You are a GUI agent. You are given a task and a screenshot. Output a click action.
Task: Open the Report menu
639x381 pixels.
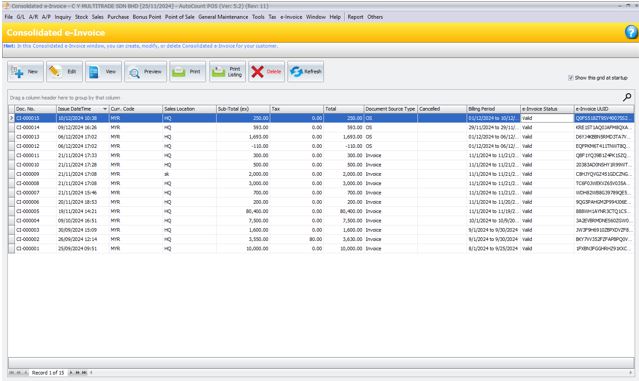tap(355, 17)
